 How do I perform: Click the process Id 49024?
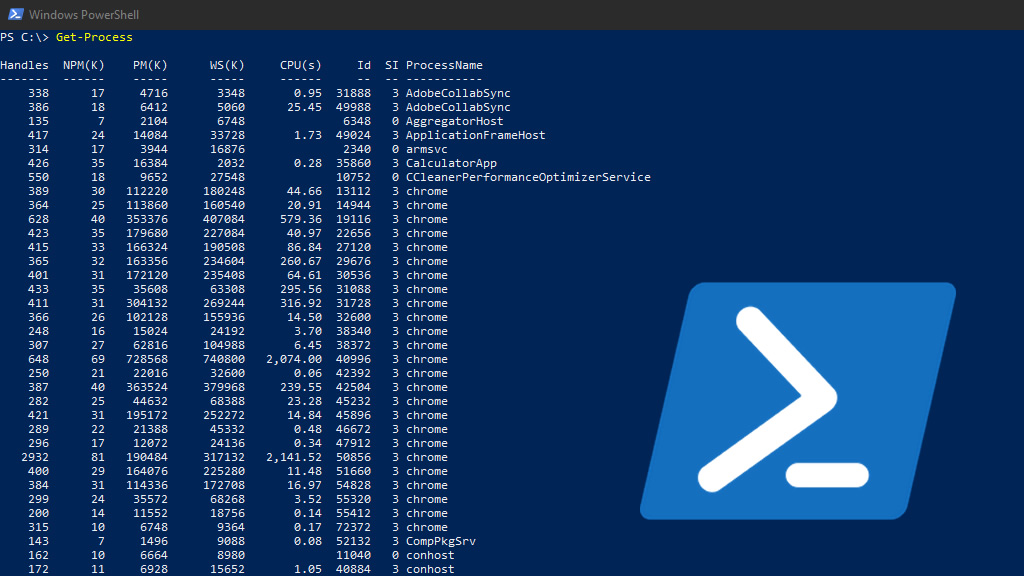pos(353,135)
